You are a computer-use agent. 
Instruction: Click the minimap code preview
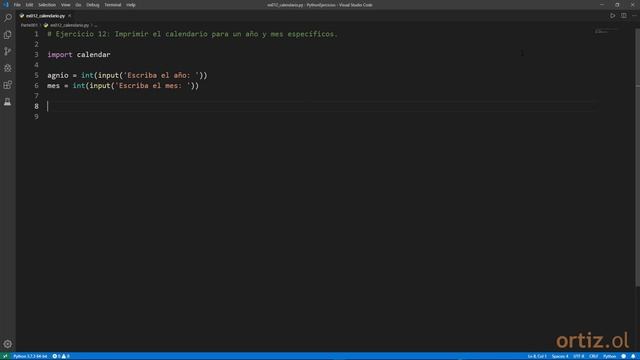(x=606, y=32)
